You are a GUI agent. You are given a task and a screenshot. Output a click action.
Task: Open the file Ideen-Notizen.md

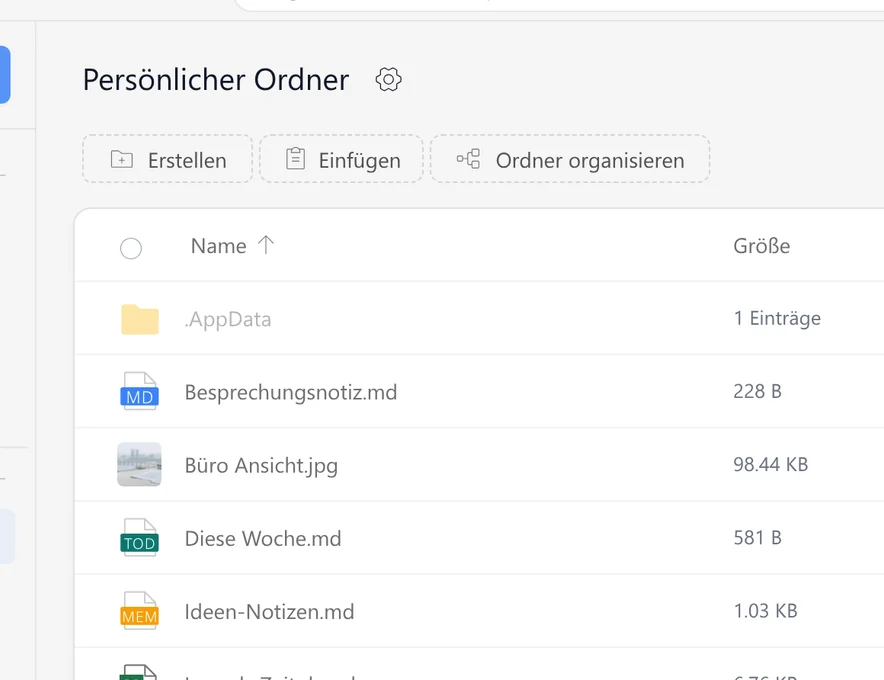269,612
